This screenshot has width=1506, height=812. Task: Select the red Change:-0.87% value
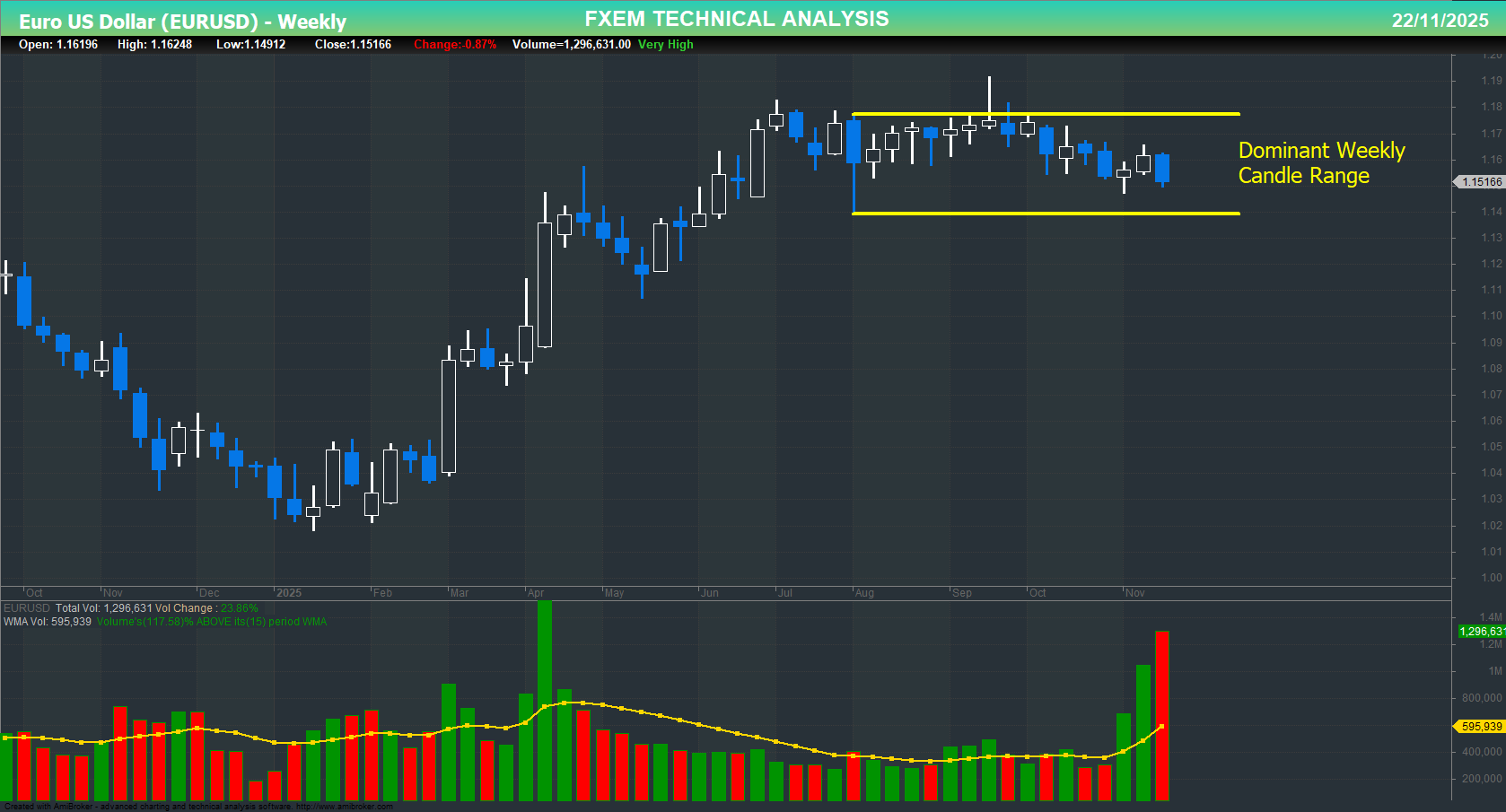point(454,44)
